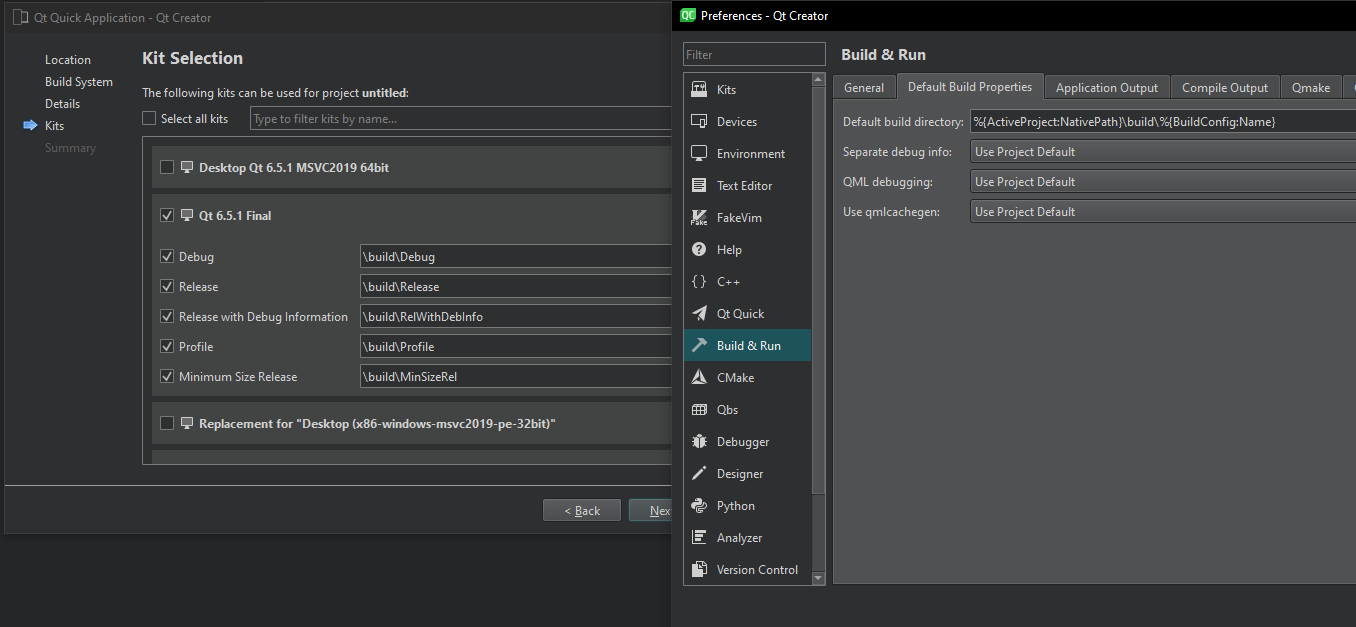Disable the Profile build configuration
Viewport: 1356px width, 627px height.
click(x=167, y=346)
